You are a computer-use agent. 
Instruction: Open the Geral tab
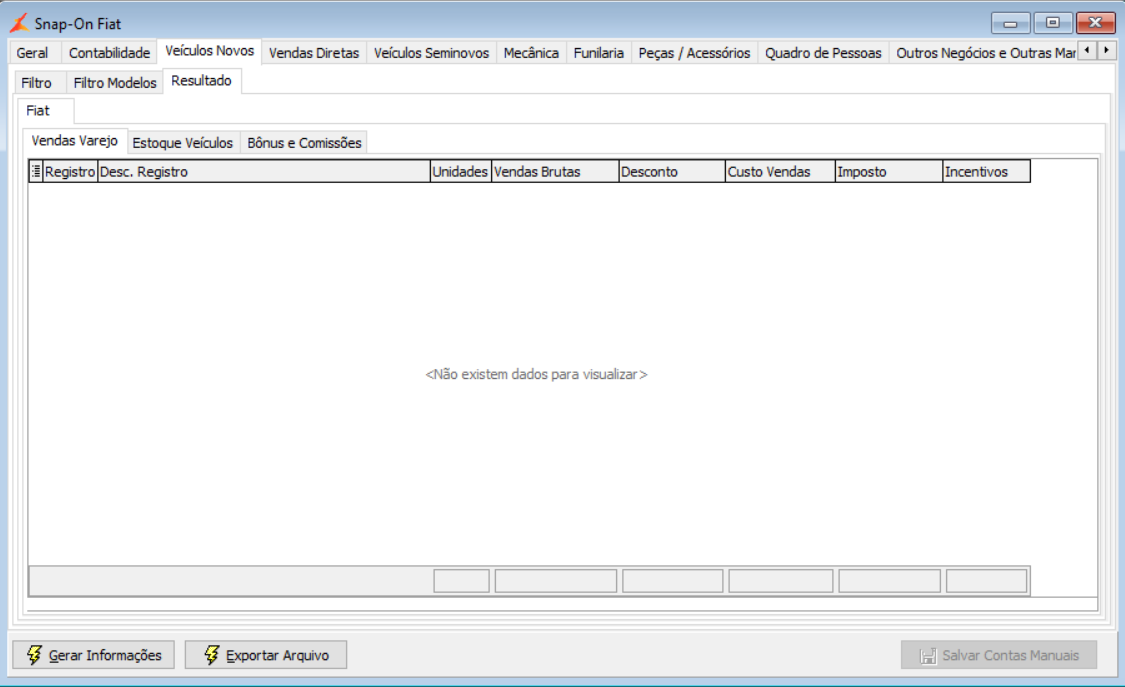(x=32, y=53)
